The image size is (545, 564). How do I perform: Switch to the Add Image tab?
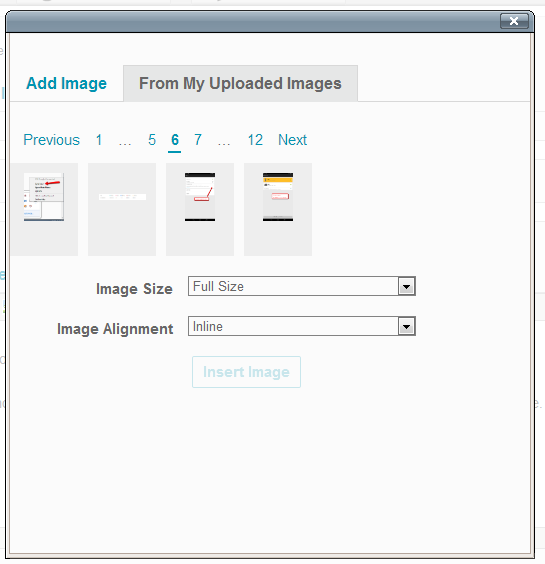67,83
